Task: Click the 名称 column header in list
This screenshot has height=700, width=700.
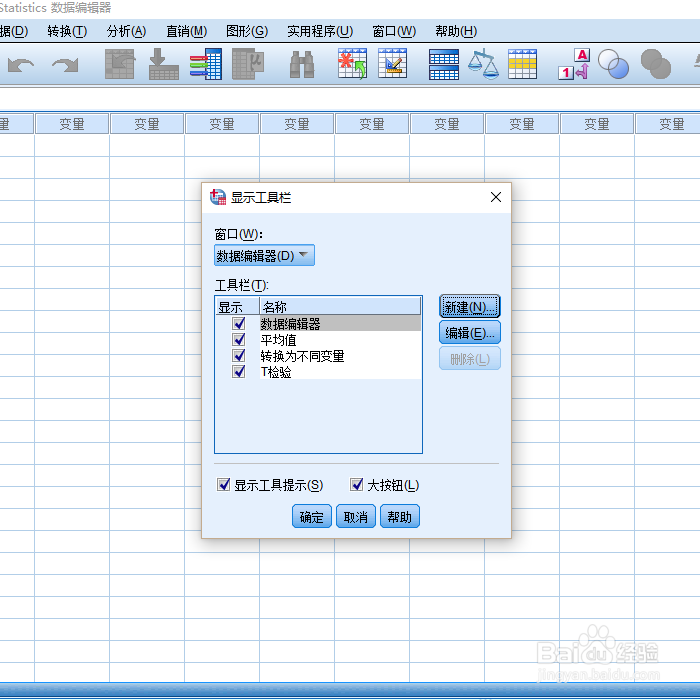Action: coord(340,306)
